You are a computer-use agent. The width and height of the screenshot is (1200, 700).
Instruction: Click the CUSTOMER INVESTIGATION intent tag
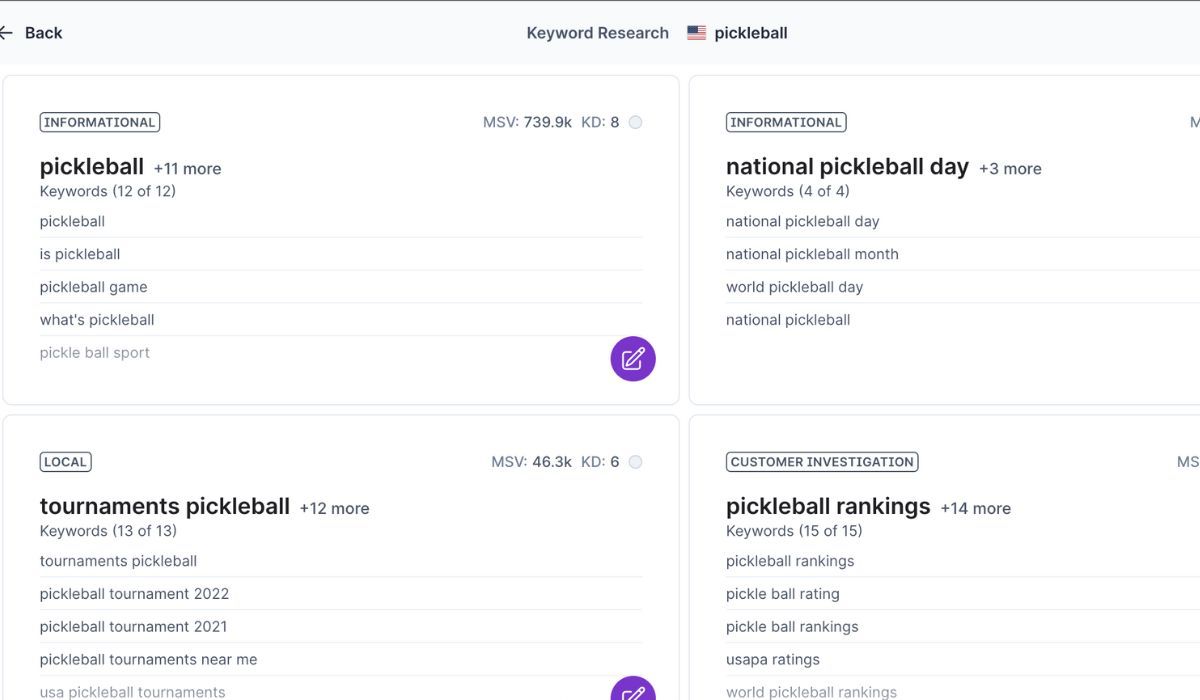click(821, 462)
